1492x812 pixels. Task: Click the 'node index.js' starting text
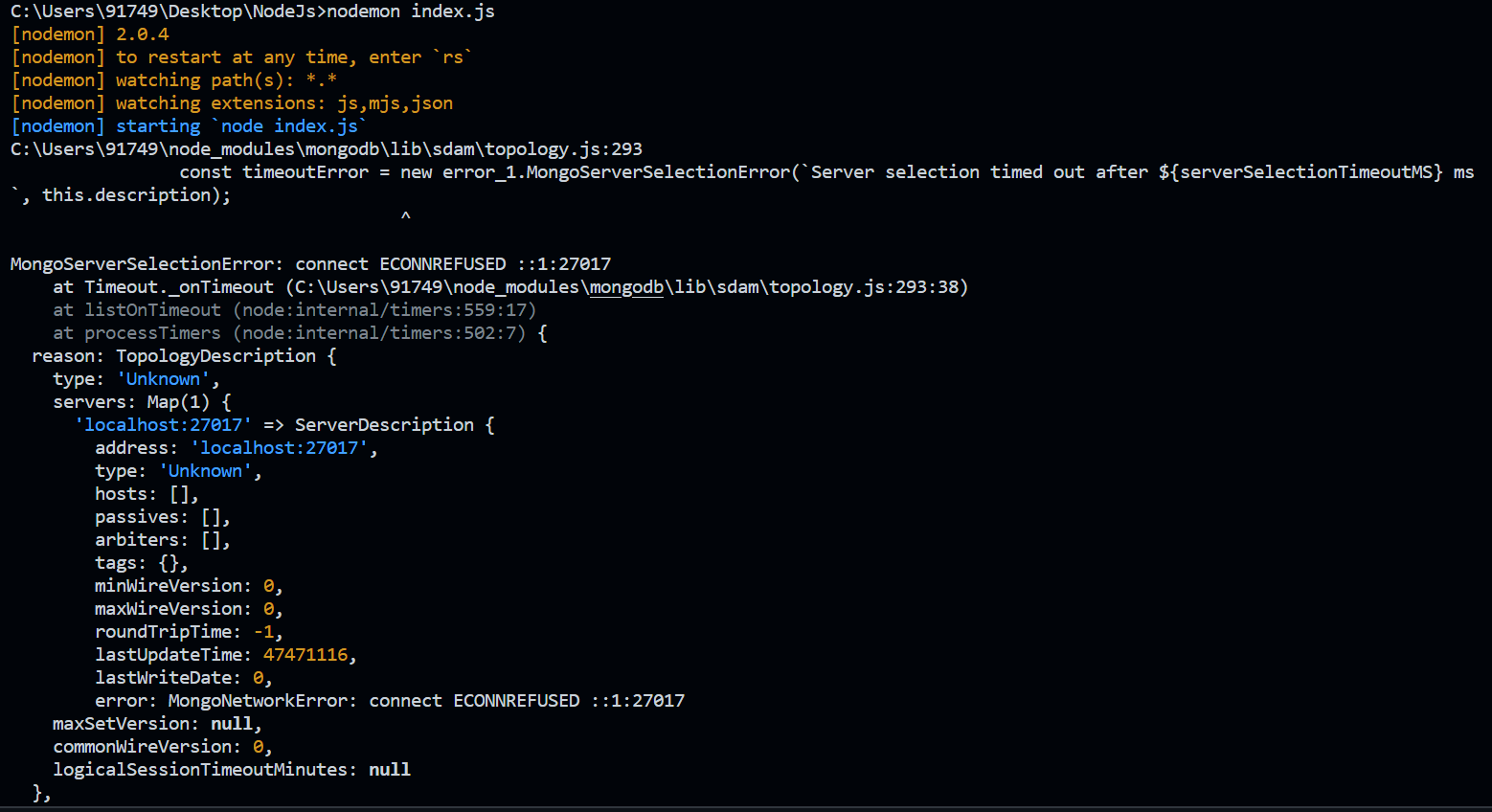[290, 126]
